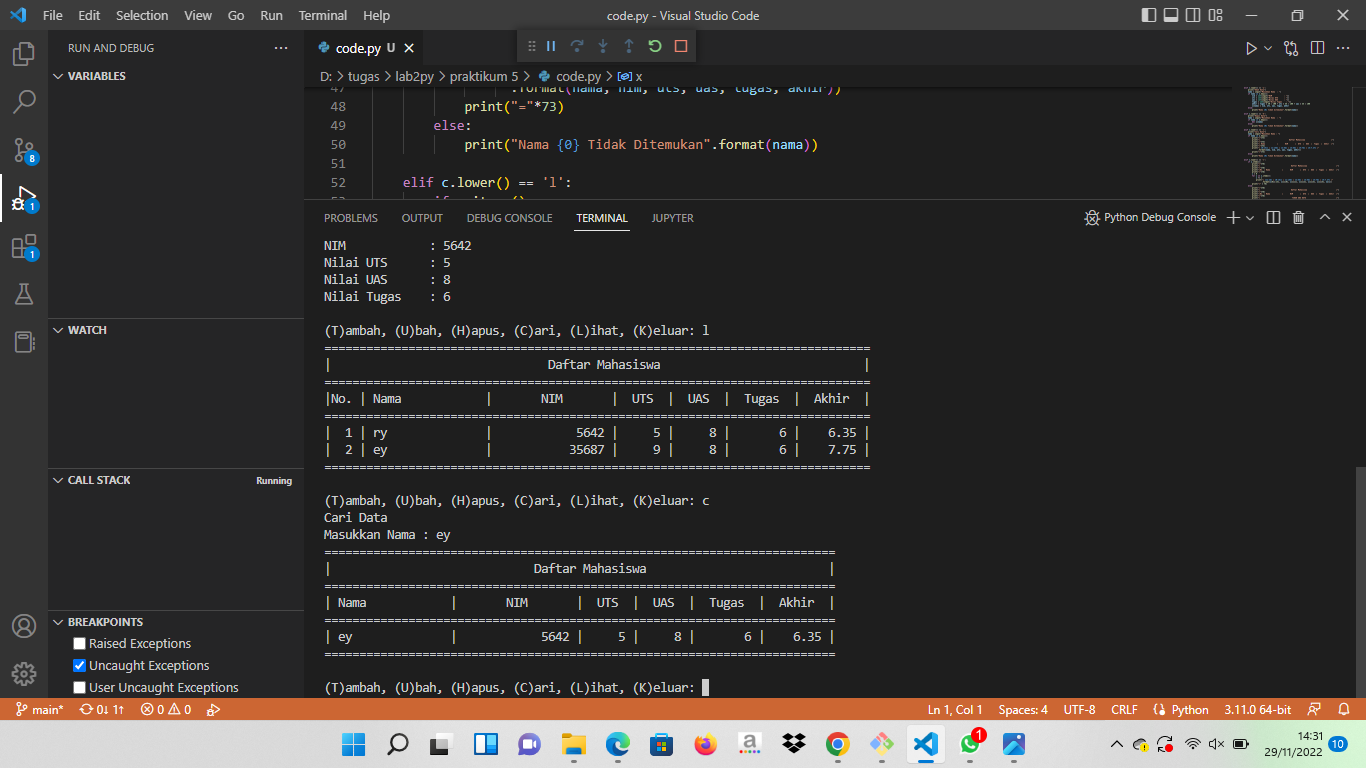Click the main* branch in status bar
The height and width of the screenshot is (768, 1366).
click(39, 710)
